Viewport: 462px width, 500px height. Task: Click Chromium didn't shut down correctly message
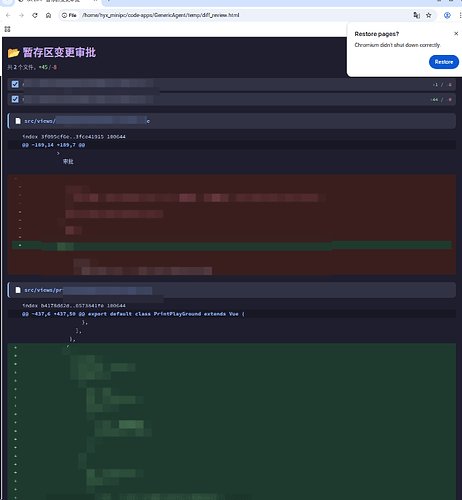[x=398, y=45]
